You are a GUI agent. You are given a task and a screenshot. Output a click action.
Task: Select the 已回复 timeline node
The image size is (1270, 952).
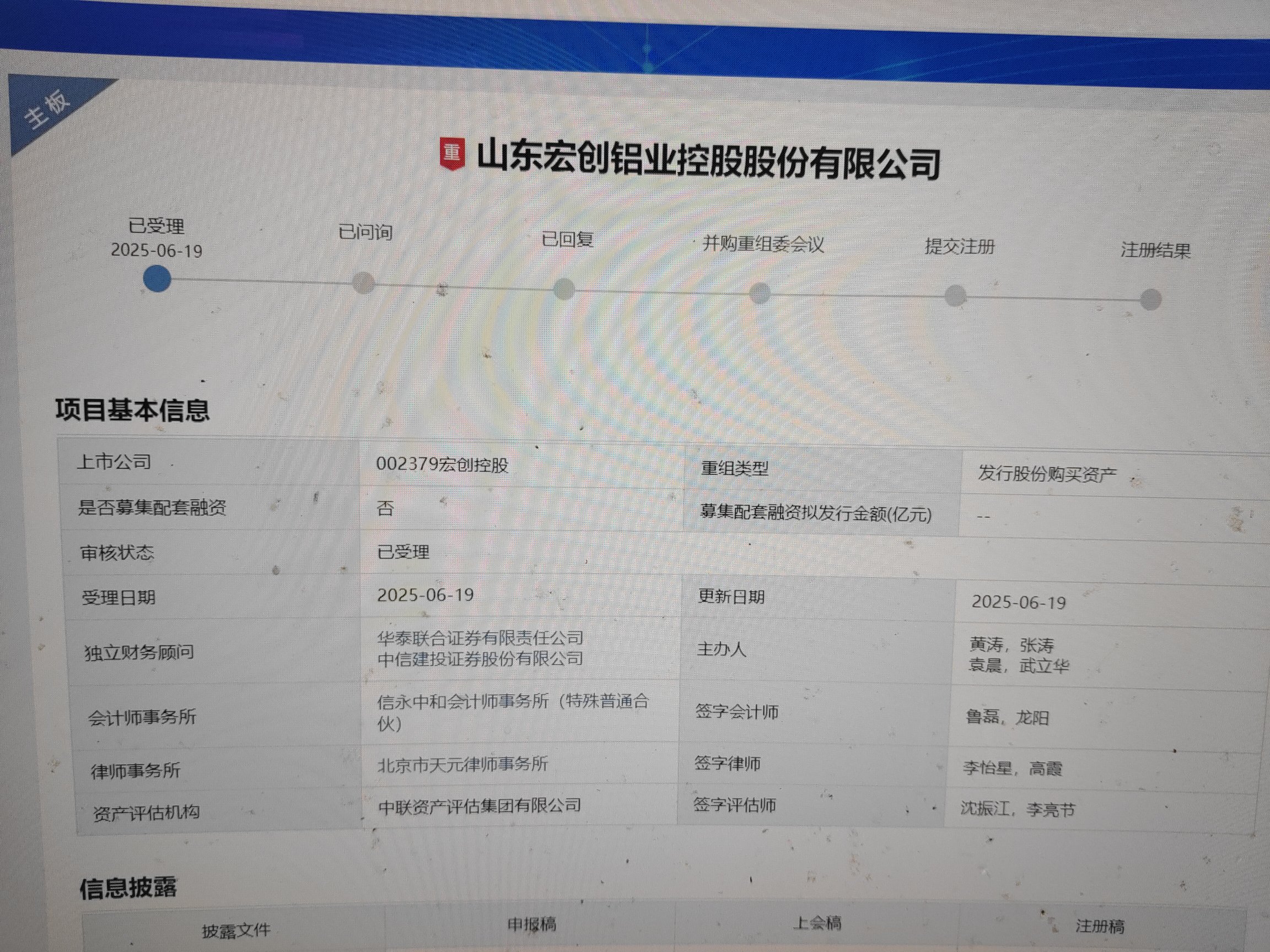[x=564, y=289]
